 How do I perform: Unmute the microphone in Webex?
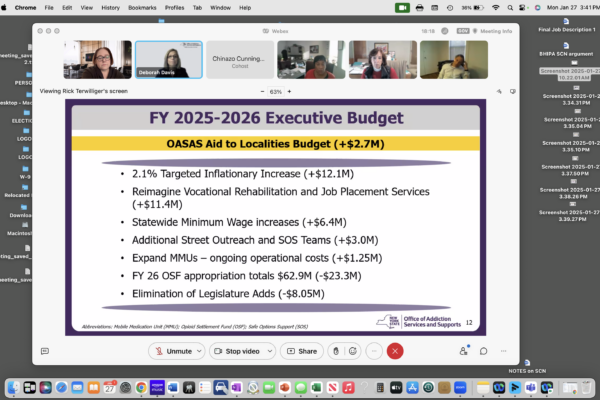pos(173,351)
